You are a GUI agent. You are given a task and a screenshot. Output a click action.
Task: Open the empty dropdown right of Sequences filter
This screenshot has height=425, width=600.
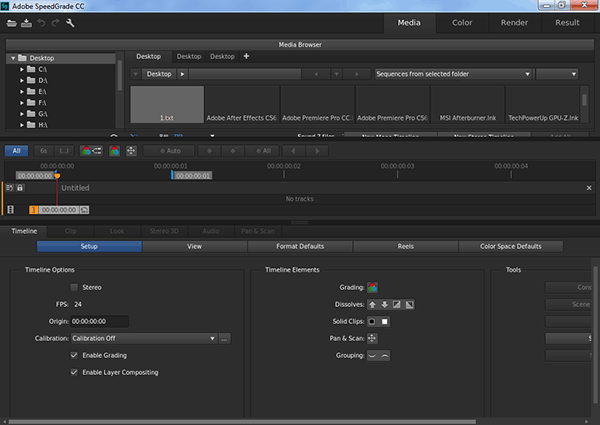557,74
